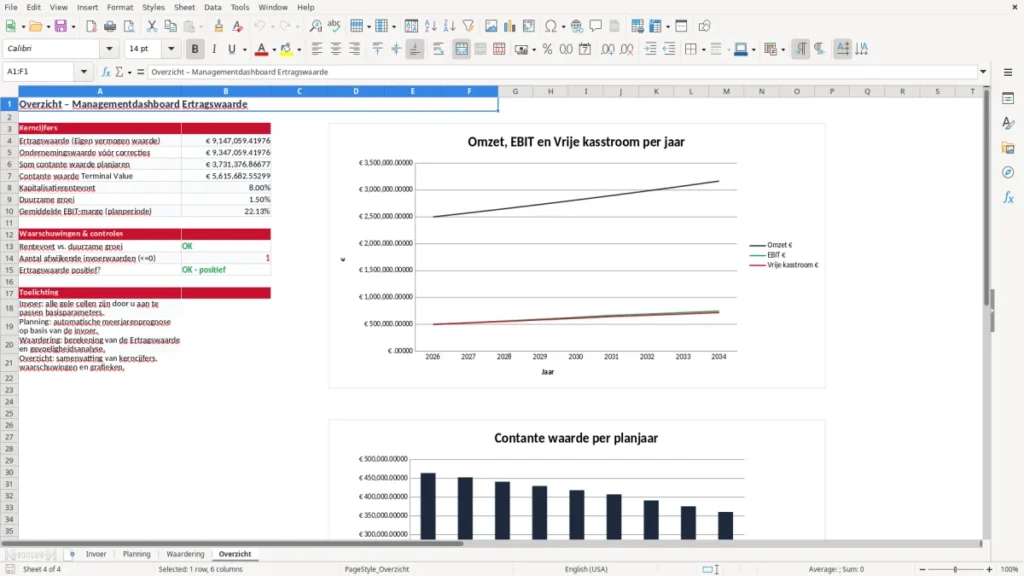
Task: Click the Save document icon
Action: pyautogui.click(x=60, y=26)
